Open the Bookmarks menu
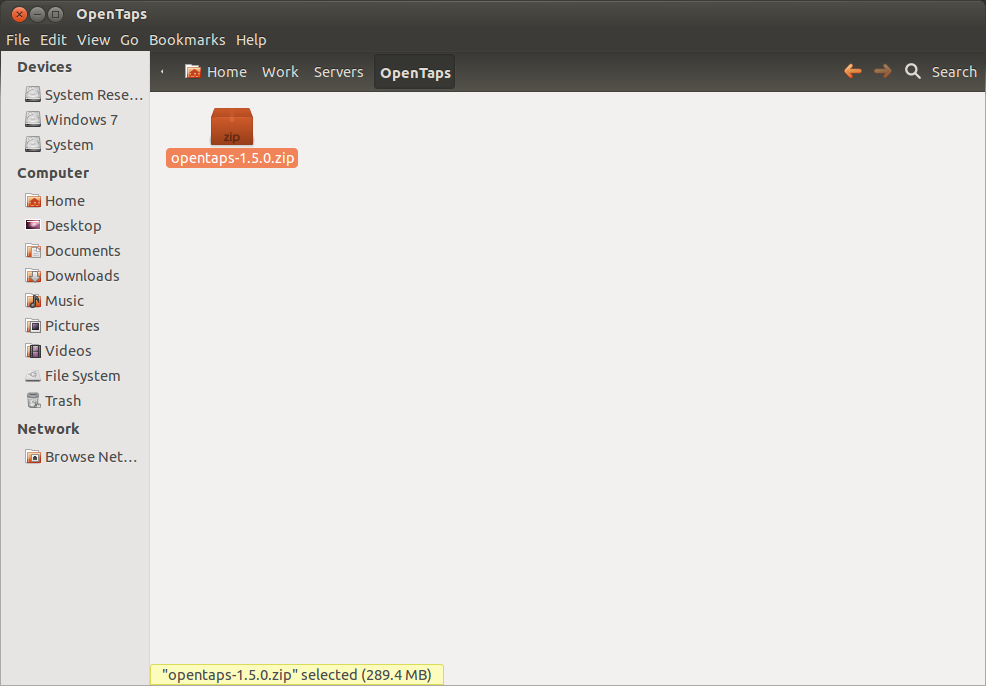Screen dimensions: 986x686 point(187,39)
